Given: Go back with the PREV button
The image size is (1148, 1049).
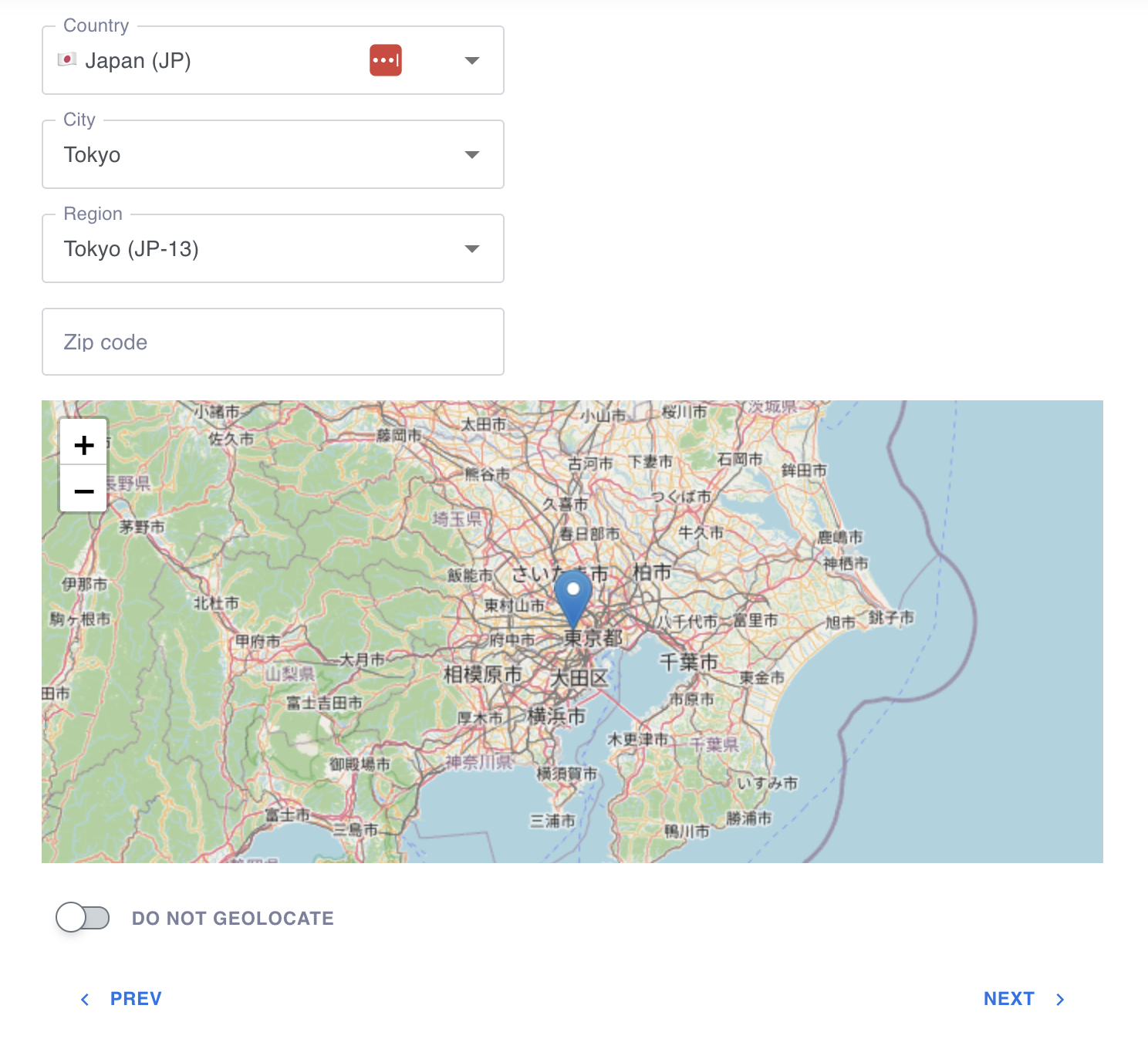Looking at the screenshot, I should 121,999.
